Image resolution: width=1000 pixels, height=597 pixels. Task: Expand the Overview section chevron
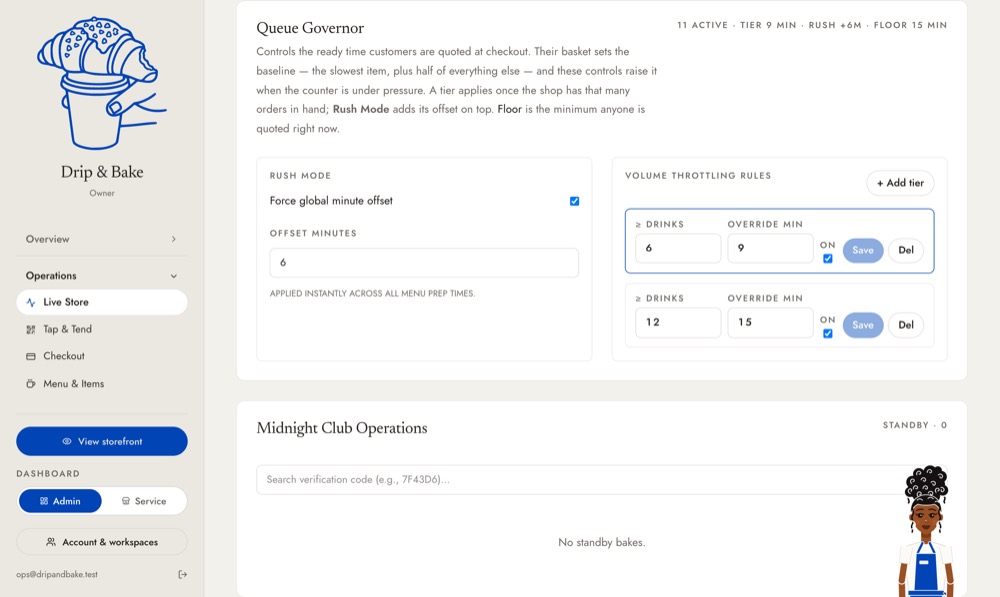pos(173,239)
